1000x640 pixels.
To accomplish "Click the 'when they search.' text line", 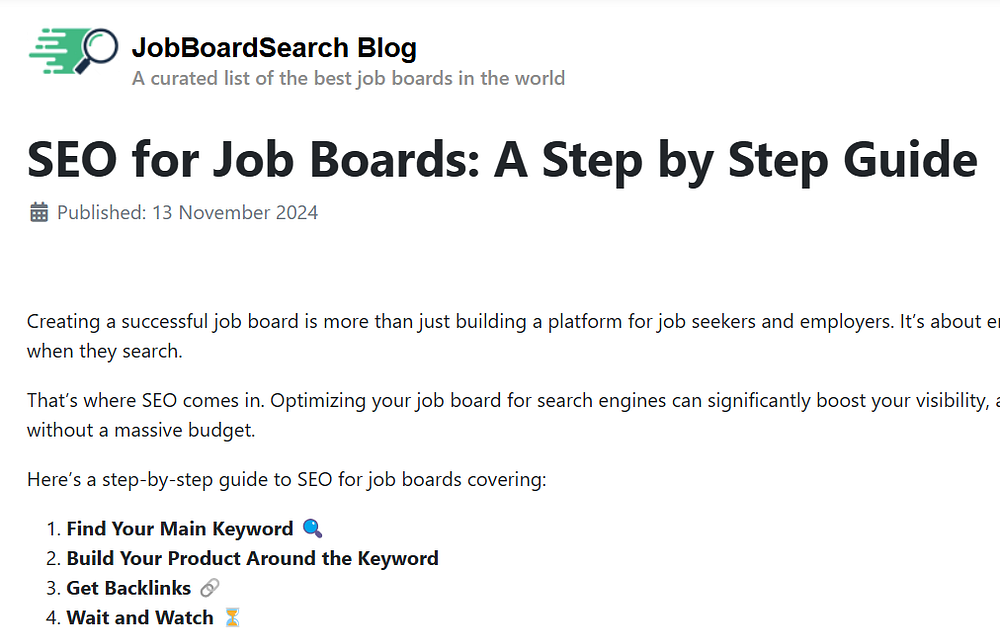I will point(105,352).
